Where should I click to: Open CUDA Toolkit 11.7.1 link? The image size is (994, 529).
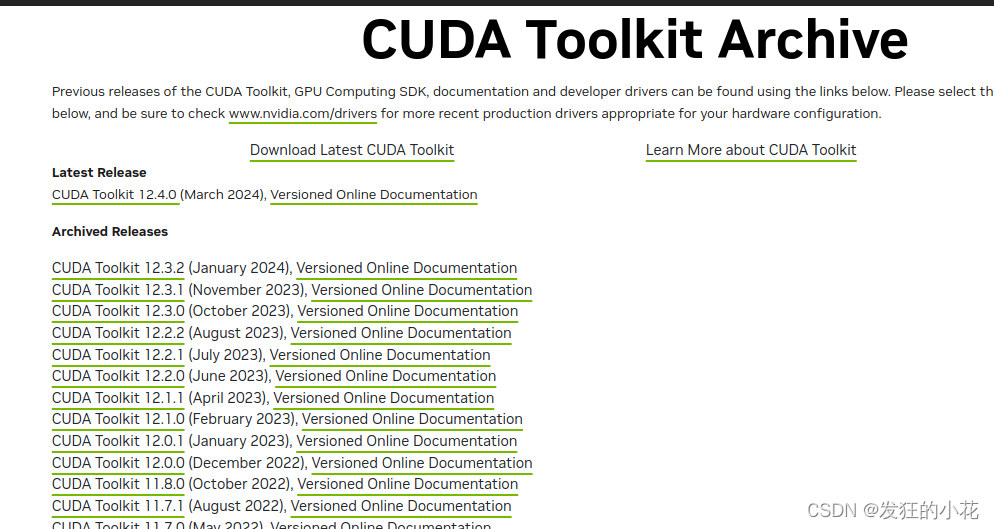(118, 506)
